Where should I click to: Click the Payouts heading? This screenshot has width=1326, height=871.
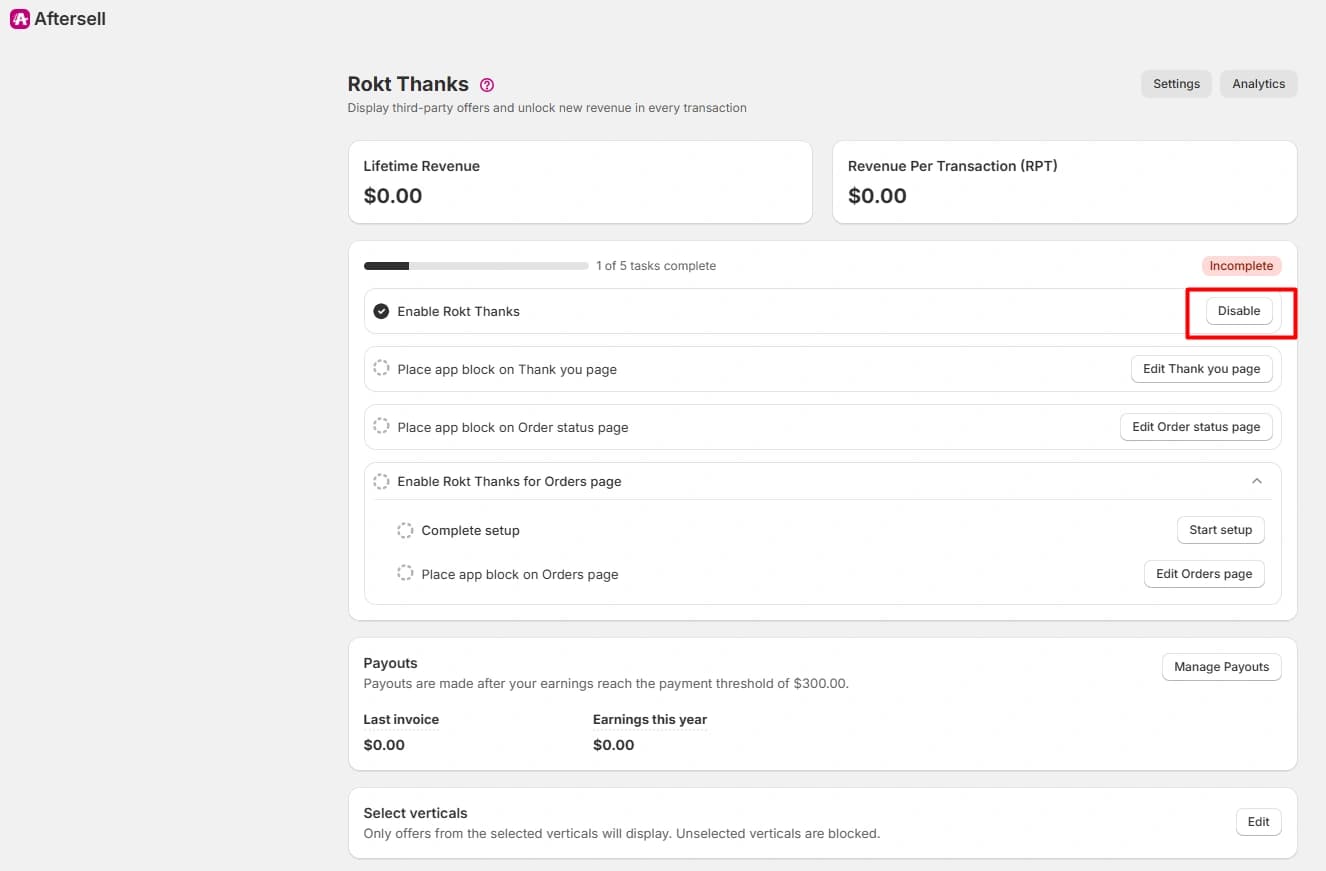pyautogui.click(x=391, y=663)
